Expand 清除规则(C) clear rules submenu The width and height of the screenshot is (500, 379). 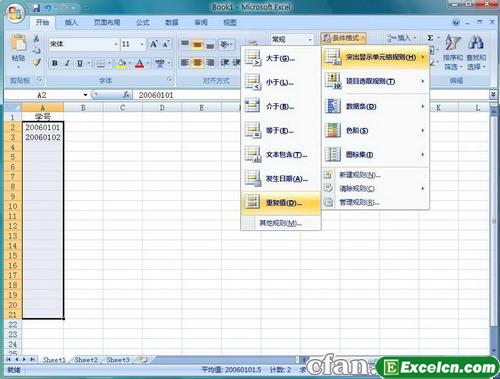click(x=375, y=188)
